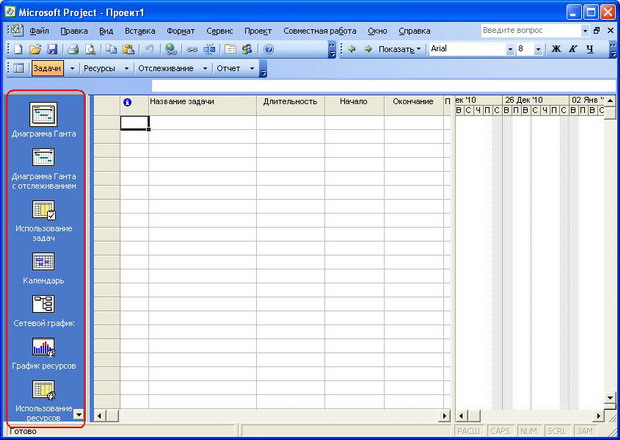Image resolution: width=620 pixels, height=440 pixels.
Task: Open the Вставка menu
Action: pos(140,31)
